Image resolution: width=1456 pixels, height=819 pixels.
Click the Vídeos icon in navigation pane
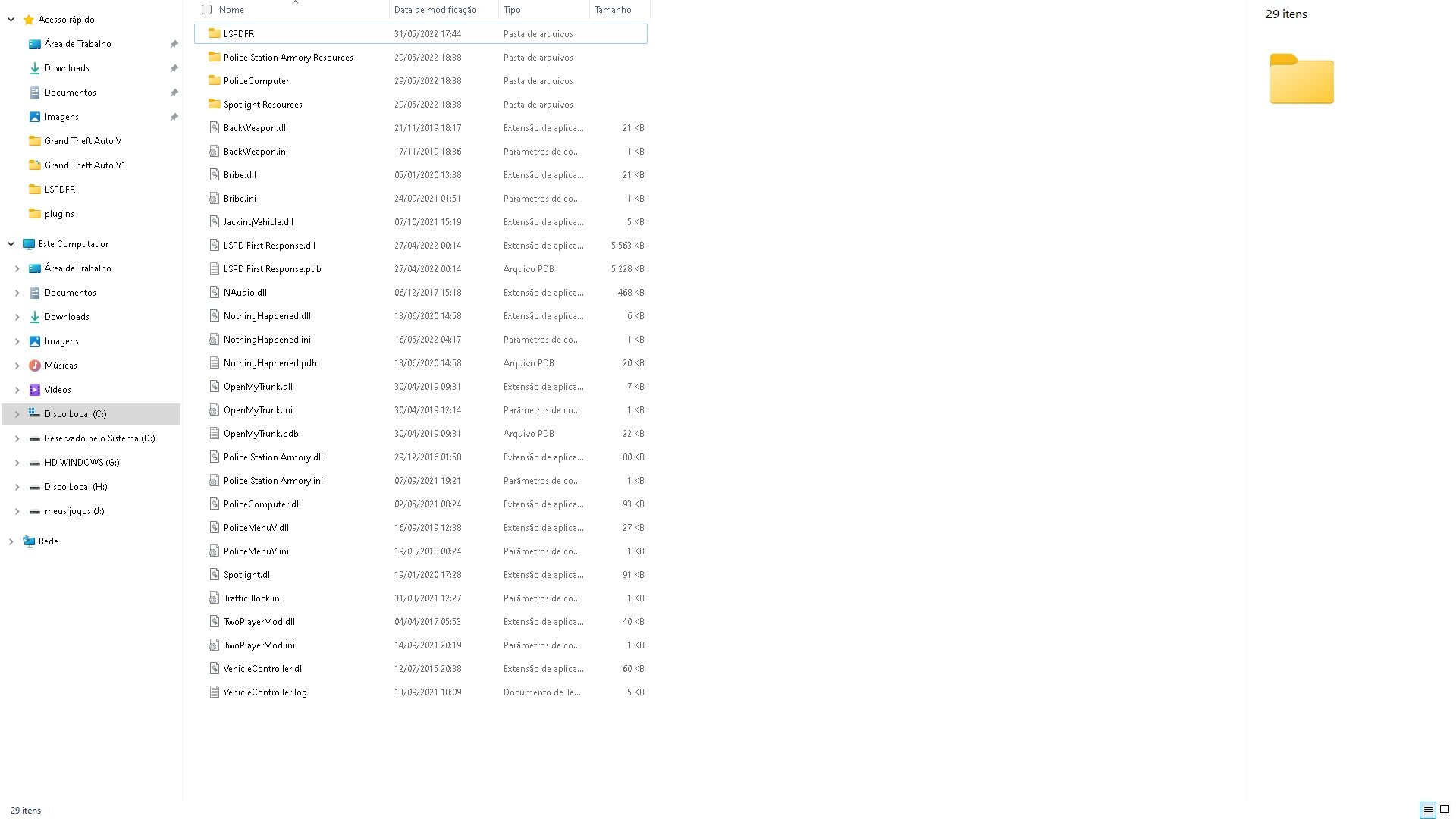click(35, 390)
